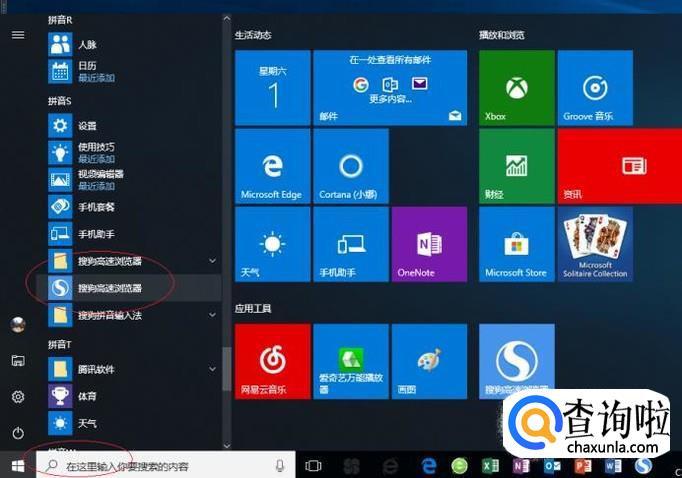Click the app list scroll-up arrow

pyautogui.click(x=227, y=18)
